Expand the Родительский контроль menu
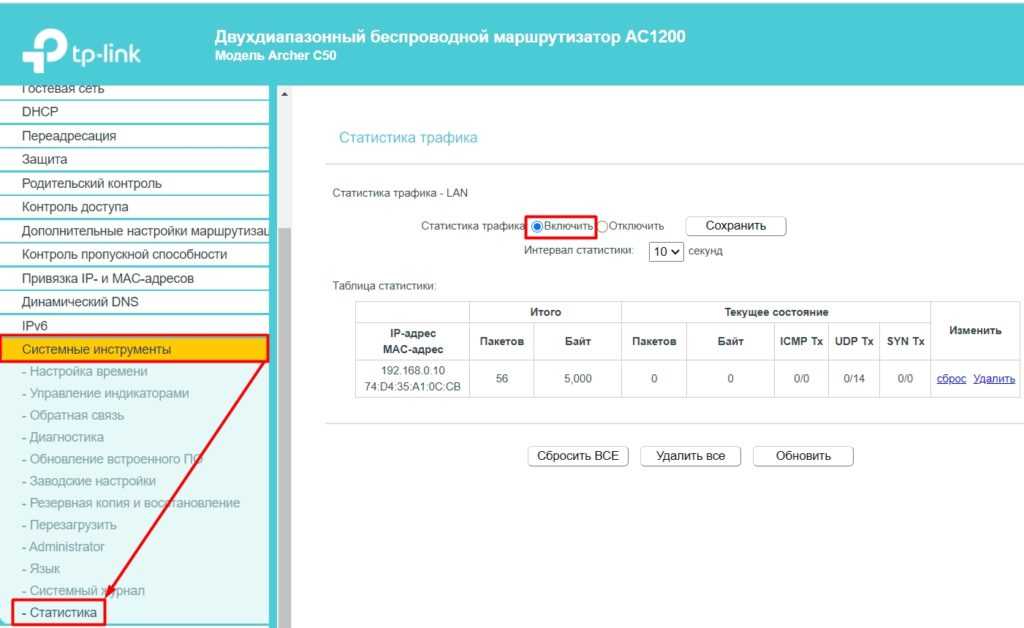Screen dimensions: 1024x628 pyautogui.click(x=91, y=183)
